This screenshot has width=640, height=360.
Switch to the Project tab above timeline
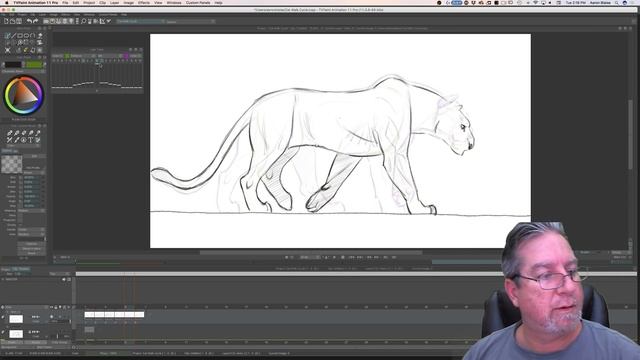tap(6, 269)
